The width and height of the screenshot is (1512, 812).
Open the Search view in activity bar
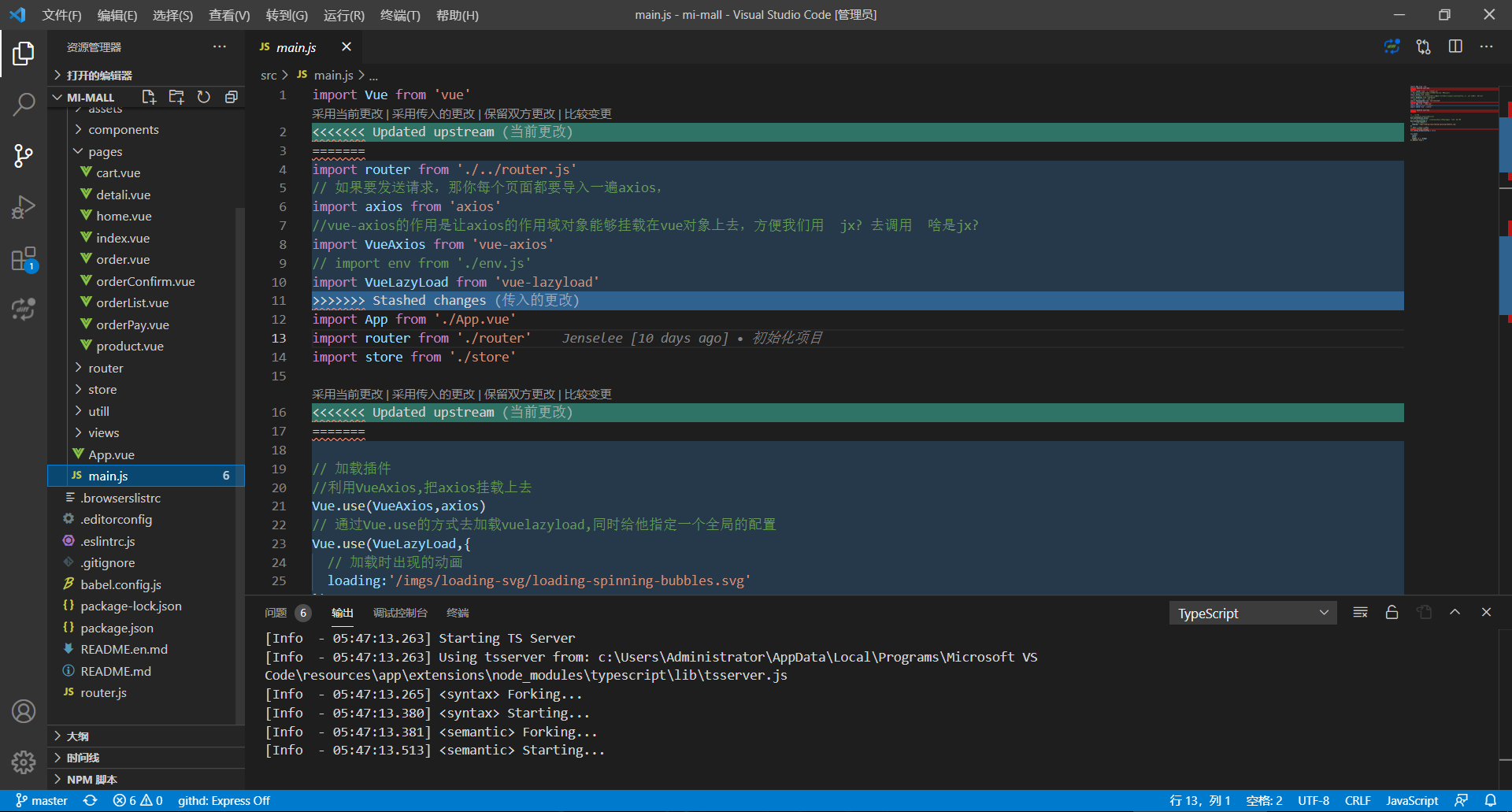pos(24,104)
